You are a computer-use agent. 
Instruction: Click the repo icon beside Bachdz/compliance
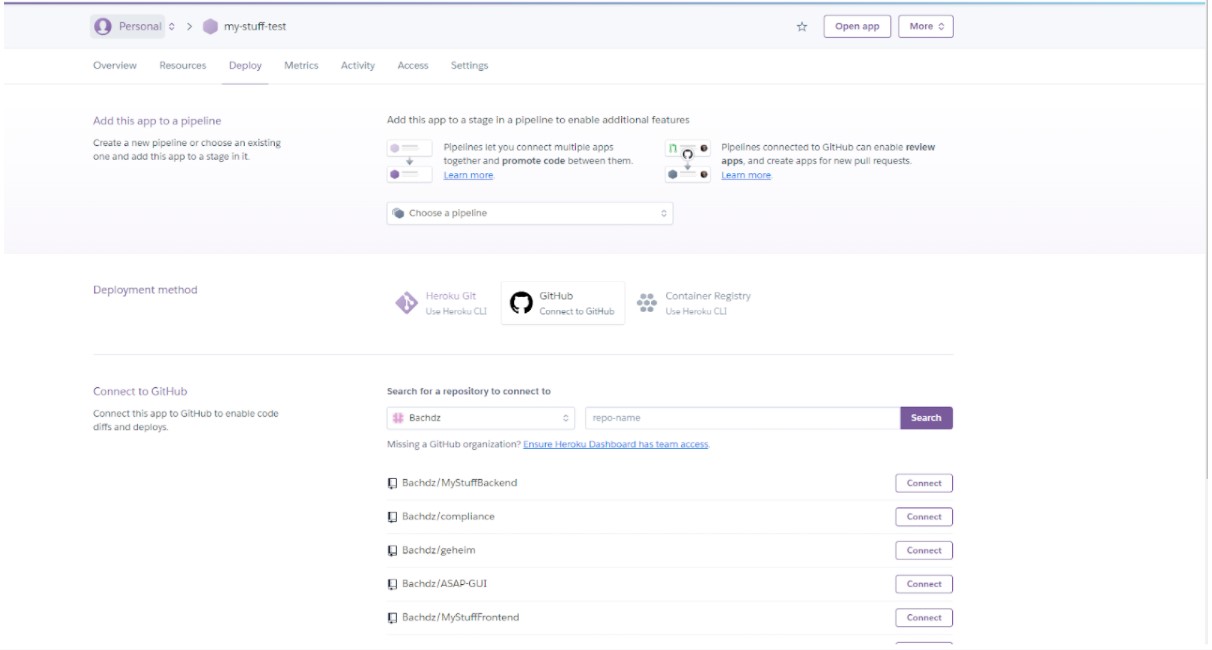[x=392, y=517]
